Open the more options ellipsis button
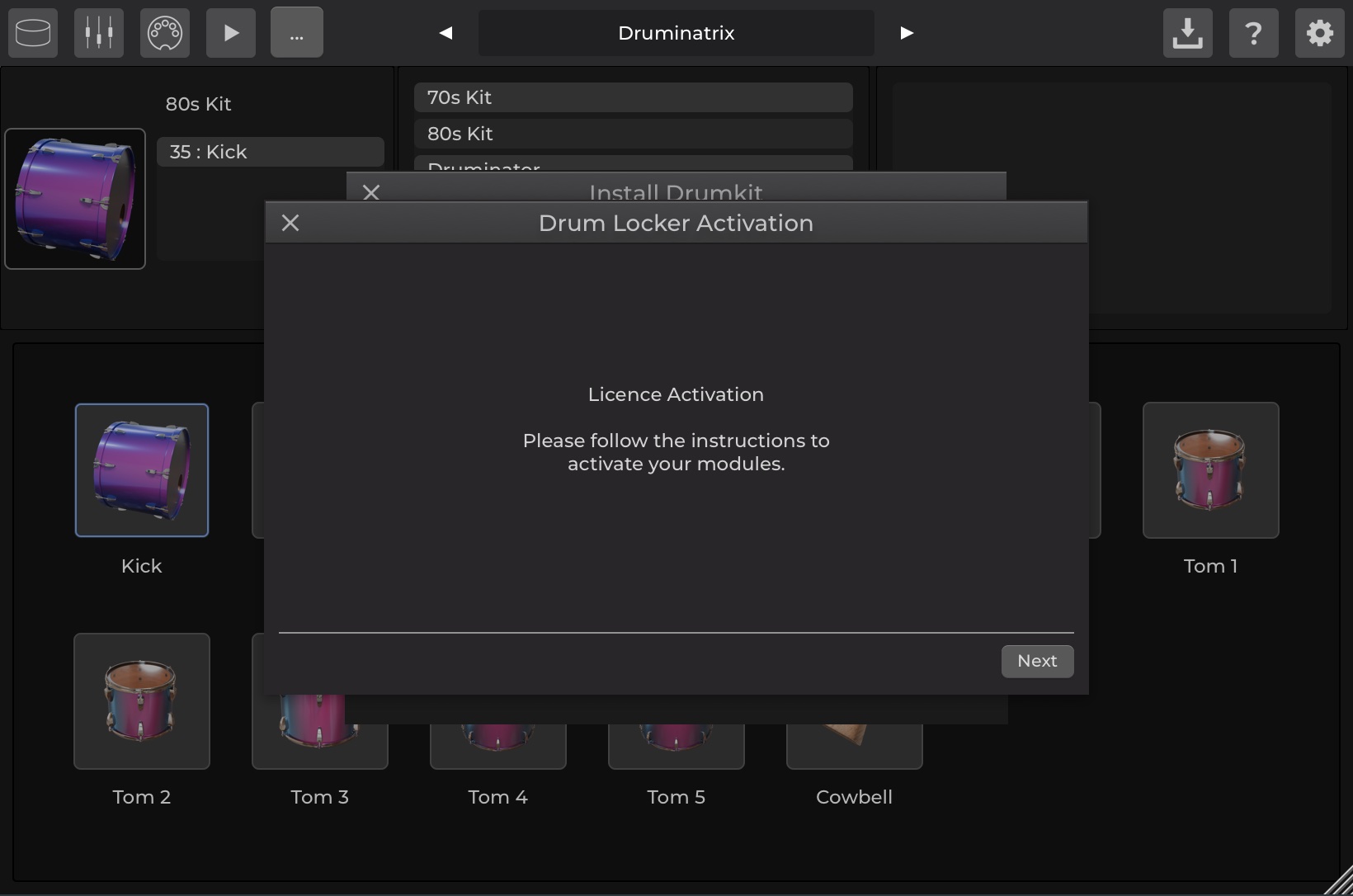Screen dimensions: 1353x896 pos(297,33)
